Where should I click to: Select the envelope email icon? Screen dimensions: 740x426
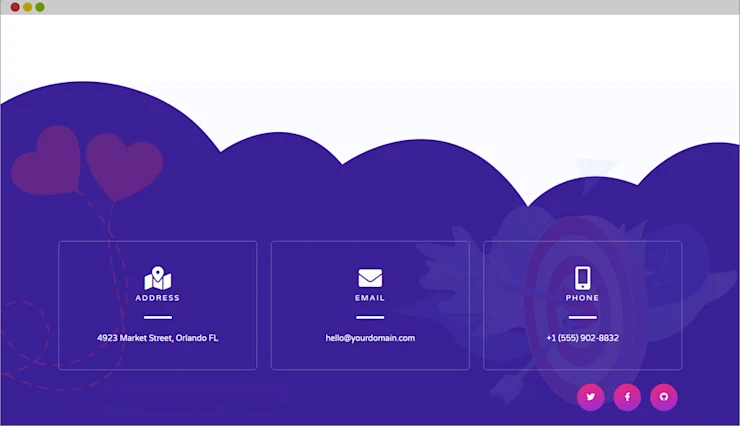point(370,278)
